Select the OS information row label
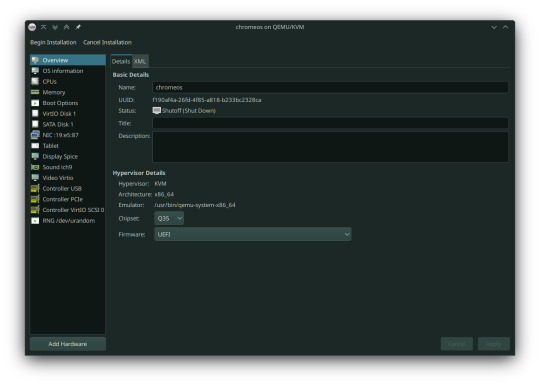540x385 pixels. [63, 71]
